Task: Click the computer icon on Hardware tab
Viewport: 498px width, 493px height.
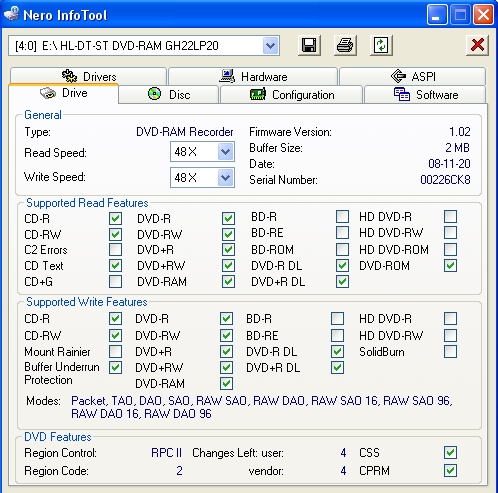Action: tap(227, 76)
